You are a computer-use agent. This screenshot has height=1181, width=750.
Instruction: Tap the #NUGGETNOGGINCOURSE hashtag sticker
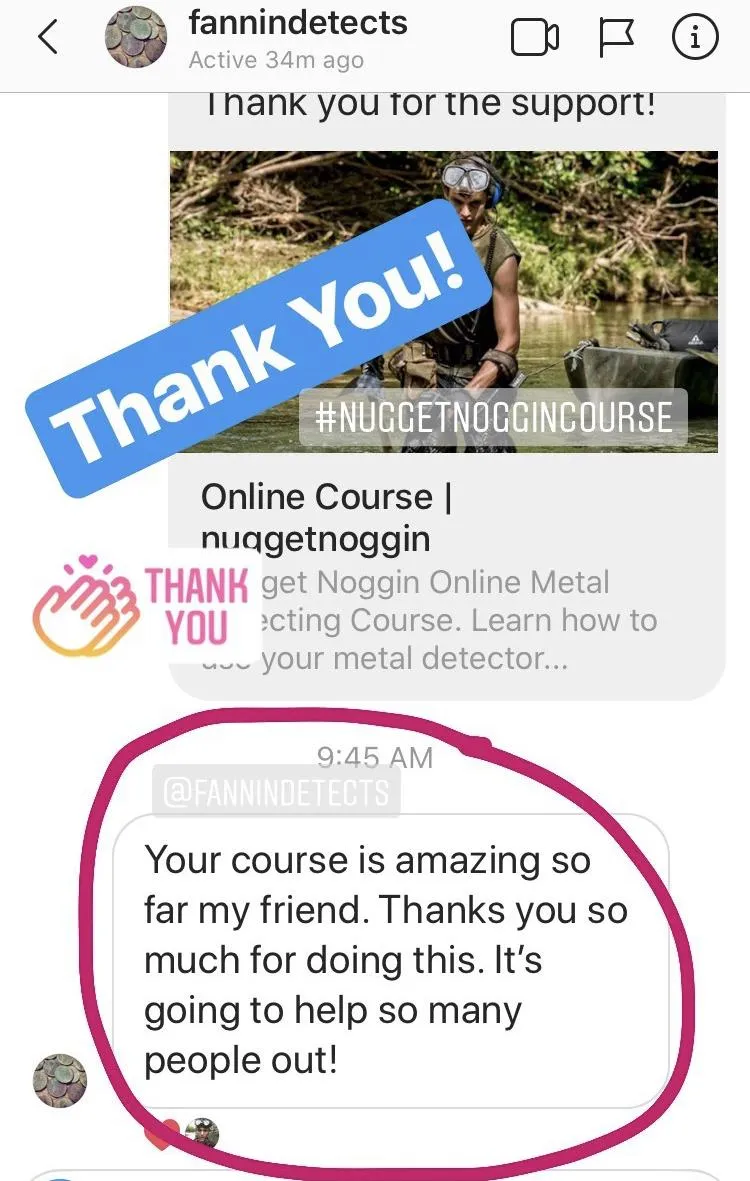[x=493, y=417]
